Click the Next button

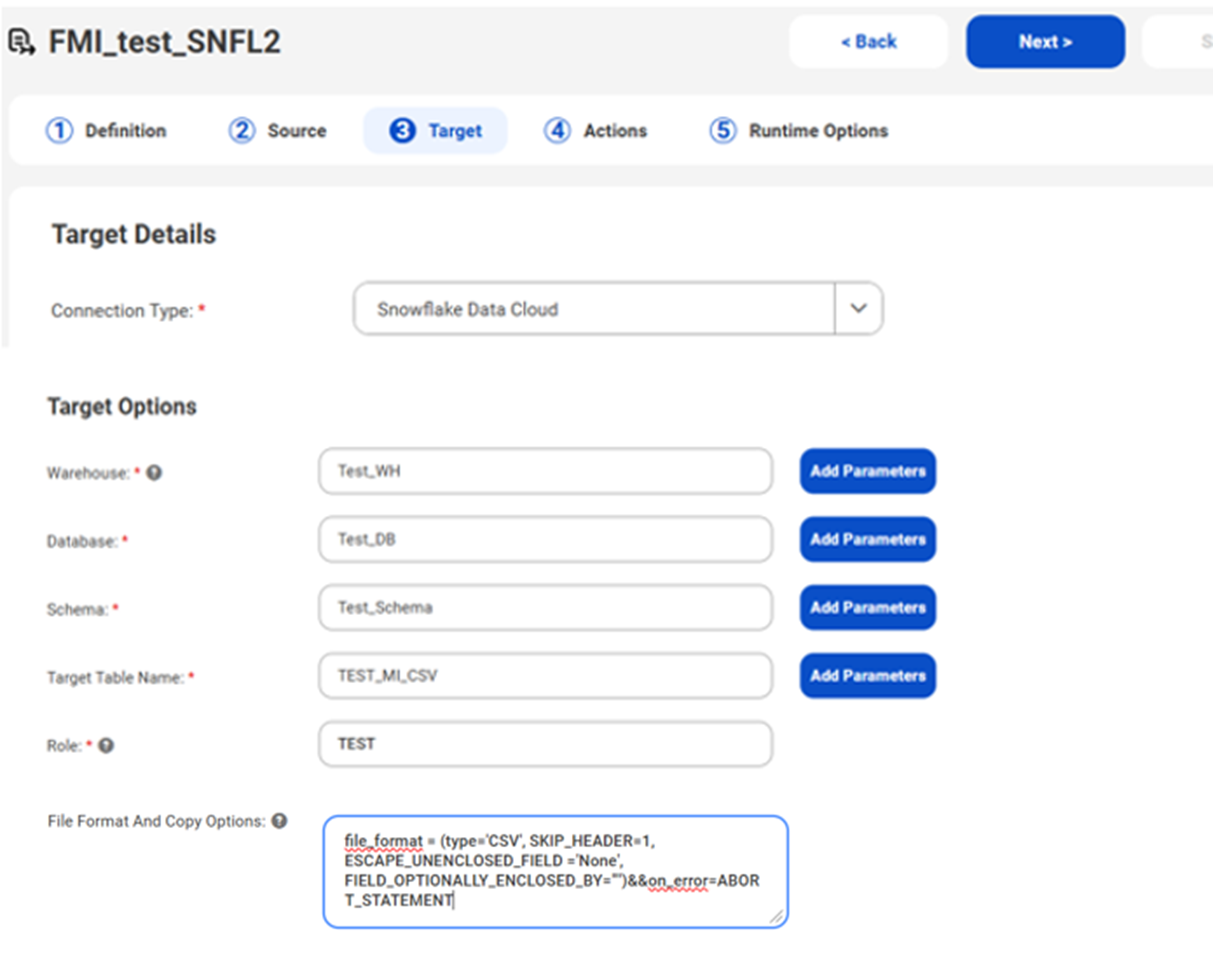(1045, 42)
